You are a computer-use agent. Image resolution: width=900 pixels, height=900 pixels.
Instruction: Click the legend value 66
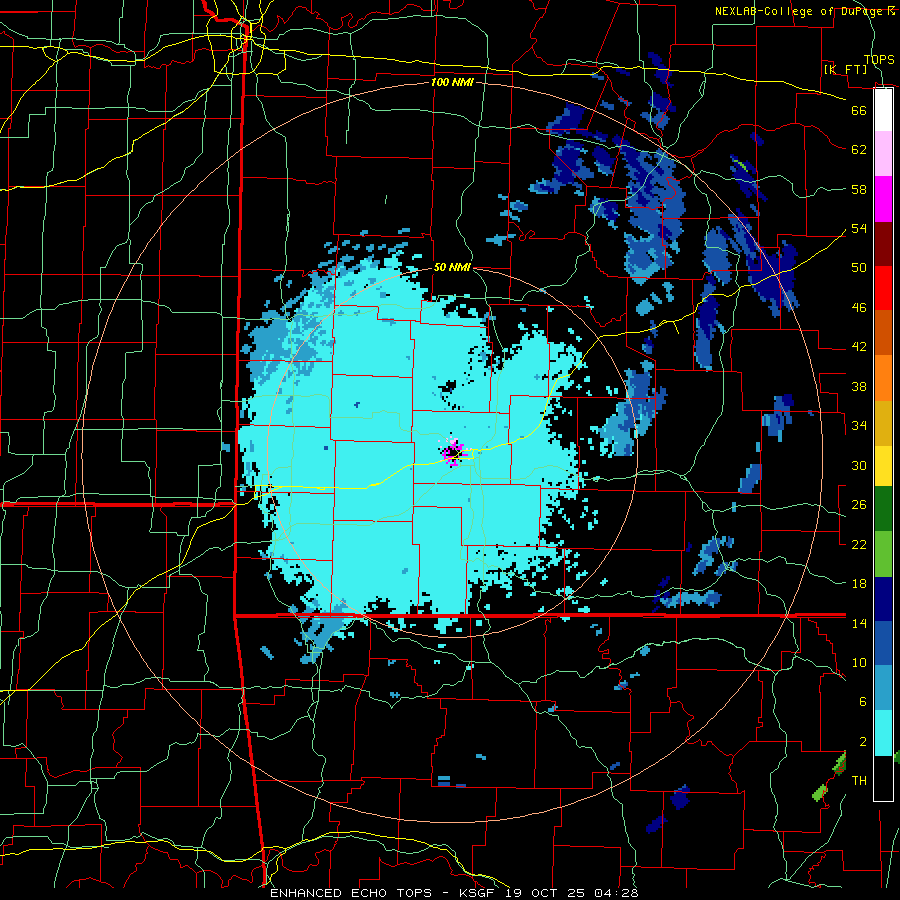[x=859, y=110]
